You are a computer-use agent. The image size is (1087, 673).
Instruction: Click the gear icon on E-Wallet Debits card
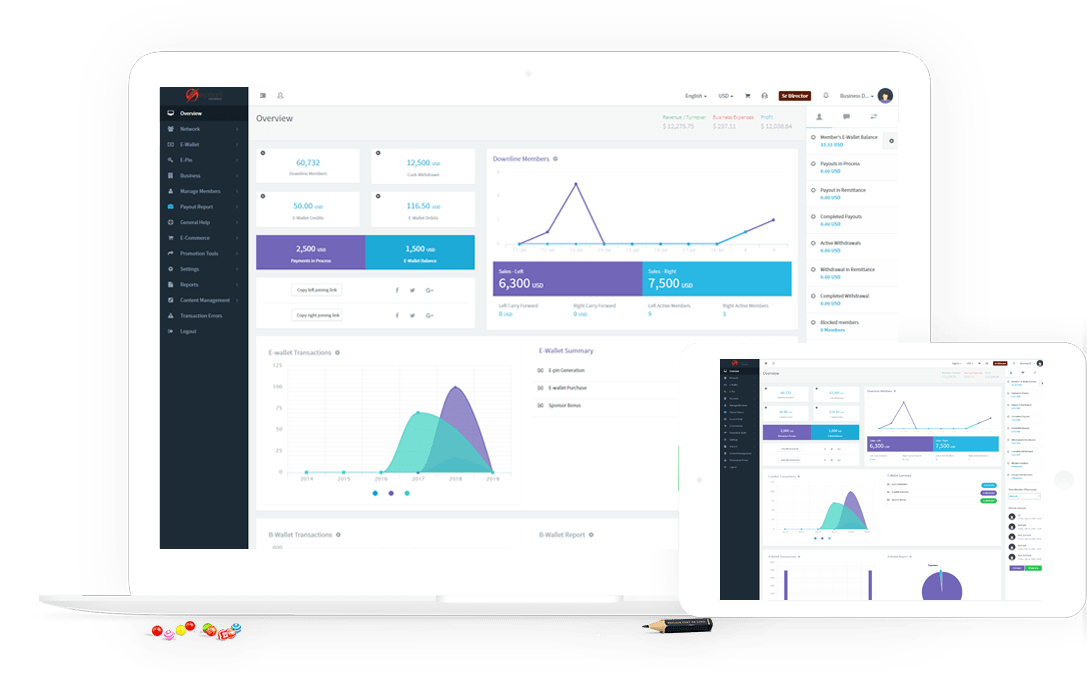point(378,196)
